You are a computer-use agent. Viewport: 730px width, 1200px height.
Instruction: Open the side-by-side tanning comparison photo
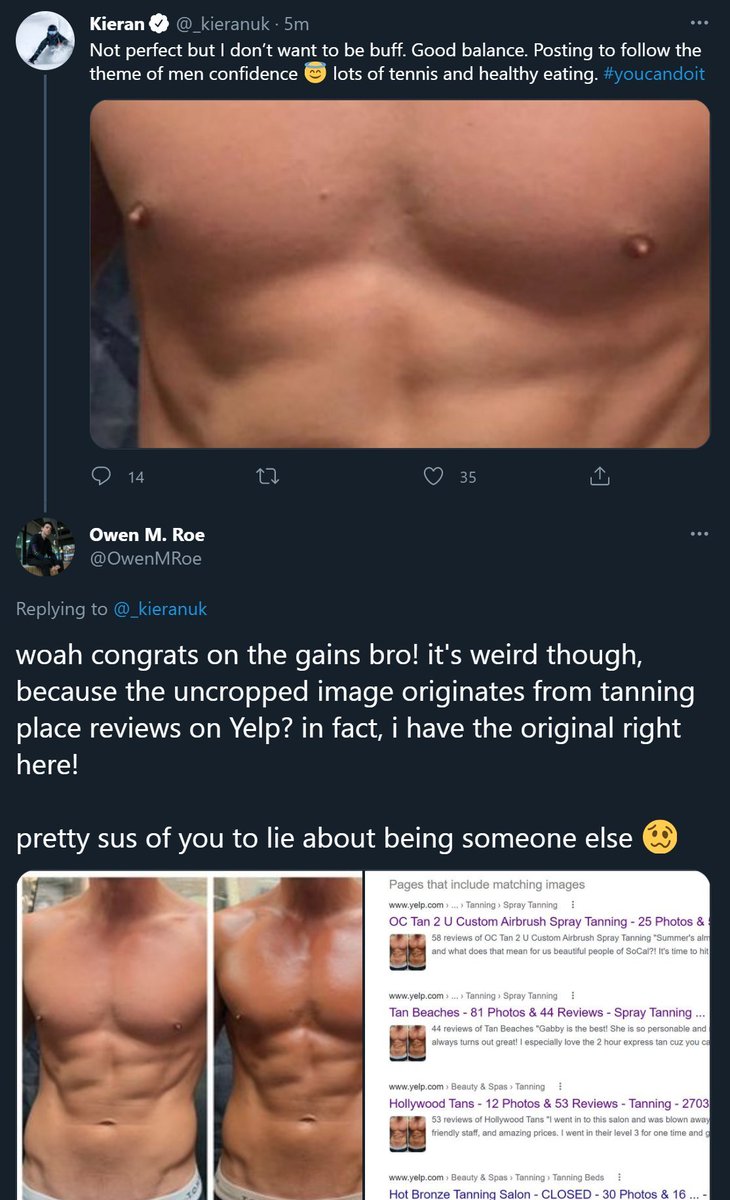tap(190, 1035)
